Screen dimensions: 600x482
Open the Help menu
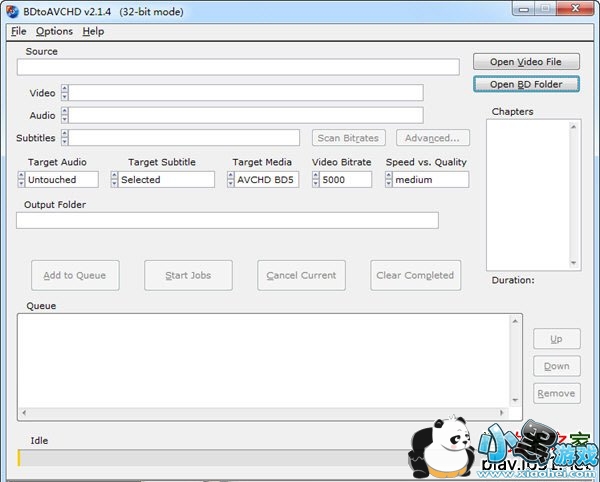point(93,31)
